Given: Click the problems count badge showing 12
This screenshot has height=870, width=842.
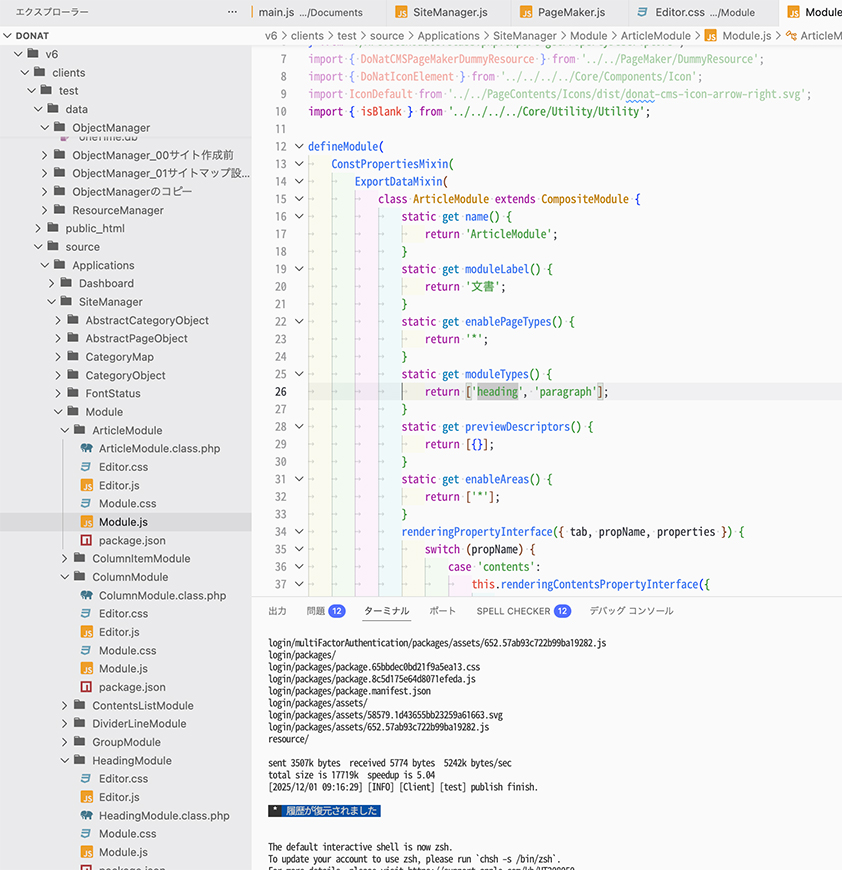Looking at the screenshot, I should coord(337,611).
